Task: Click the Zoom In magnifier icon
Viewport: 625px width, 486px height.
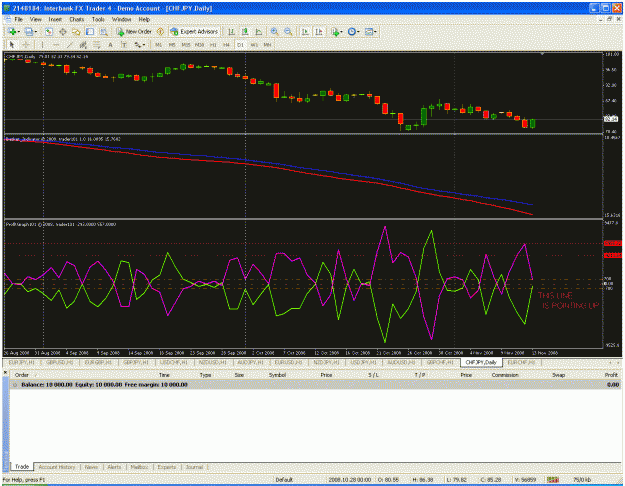Action: click(275, 31)
